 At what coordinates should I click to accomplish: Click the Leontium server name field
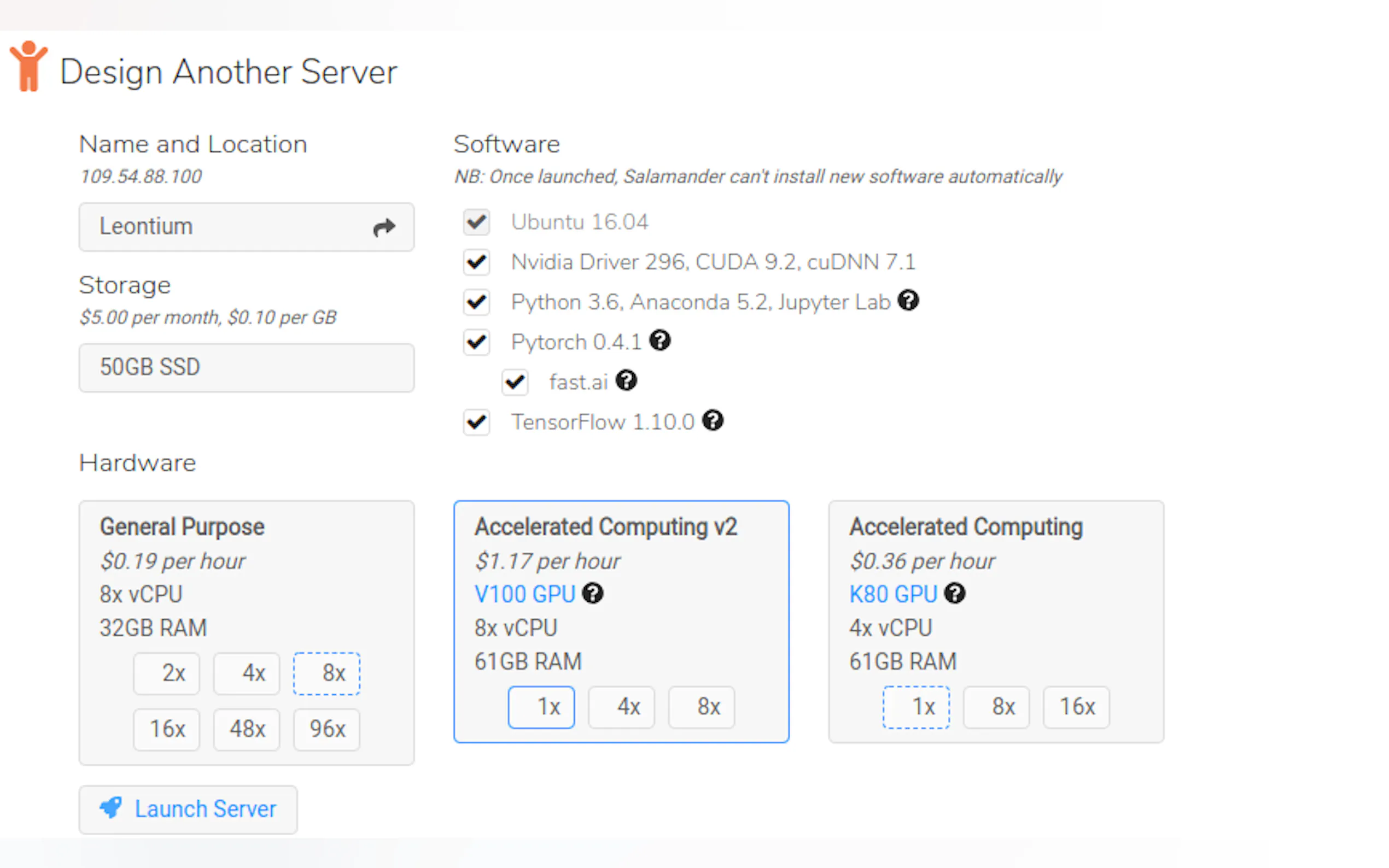point(224,227)
